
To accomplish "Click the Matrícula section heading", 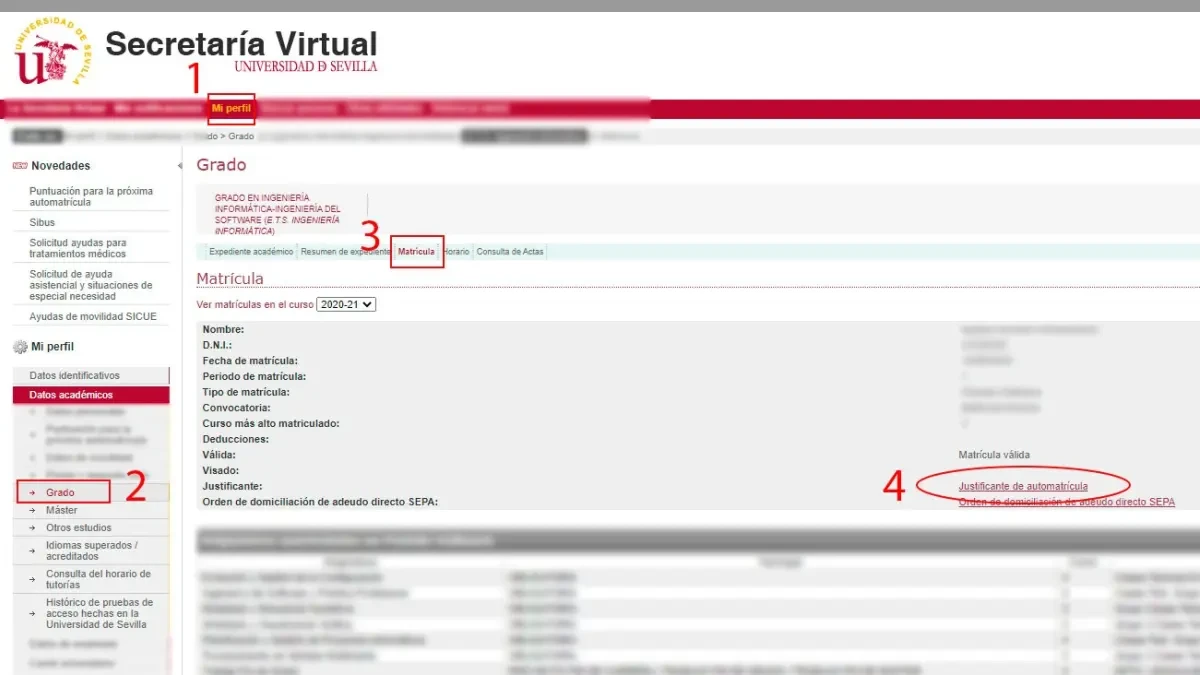I will 230,278.
